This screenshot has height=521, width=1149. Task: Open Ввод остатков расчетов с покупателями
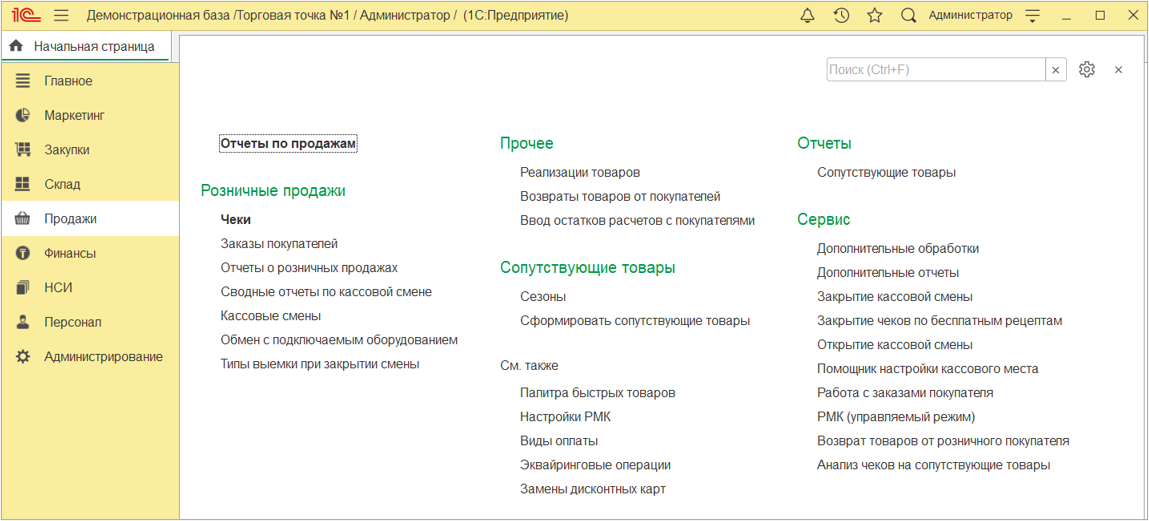point(638,220)
